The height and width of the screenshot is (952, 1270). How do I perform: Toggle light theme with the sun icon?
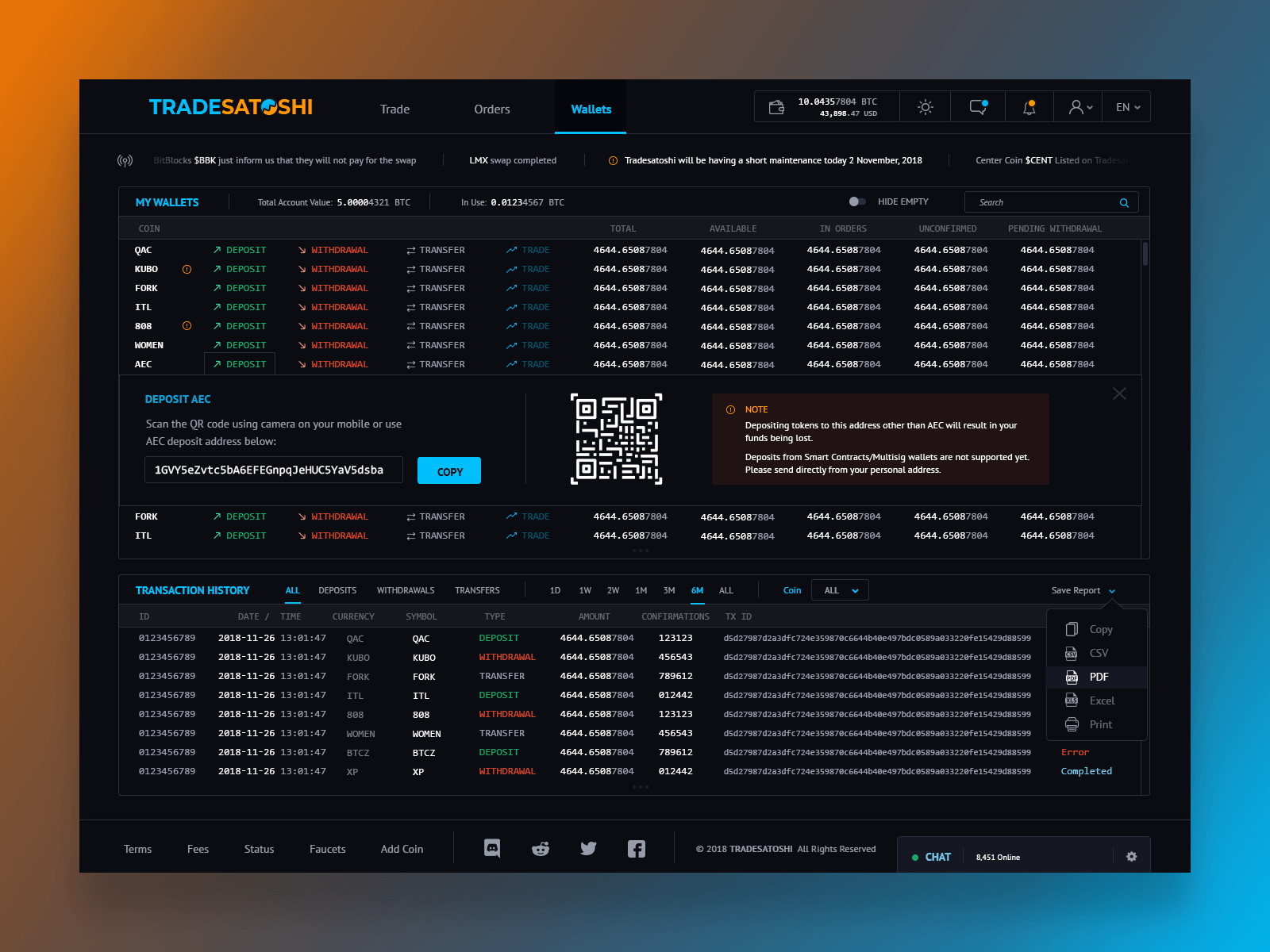(926, 107)
